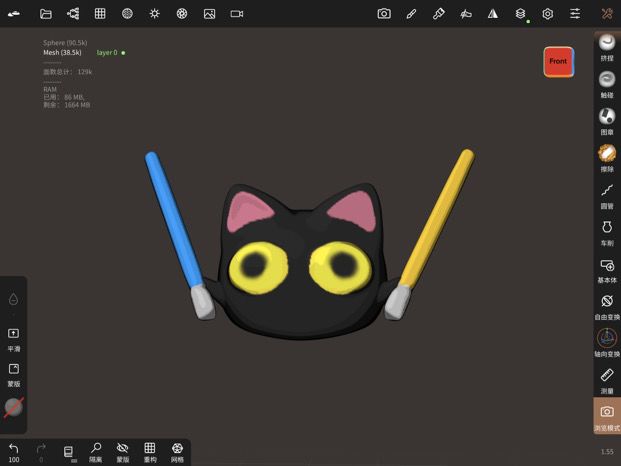Select the 触碰 nudge tool
The height and width of the screenshot is (466, 621).
pyautogui.click(x=607, y=84)
